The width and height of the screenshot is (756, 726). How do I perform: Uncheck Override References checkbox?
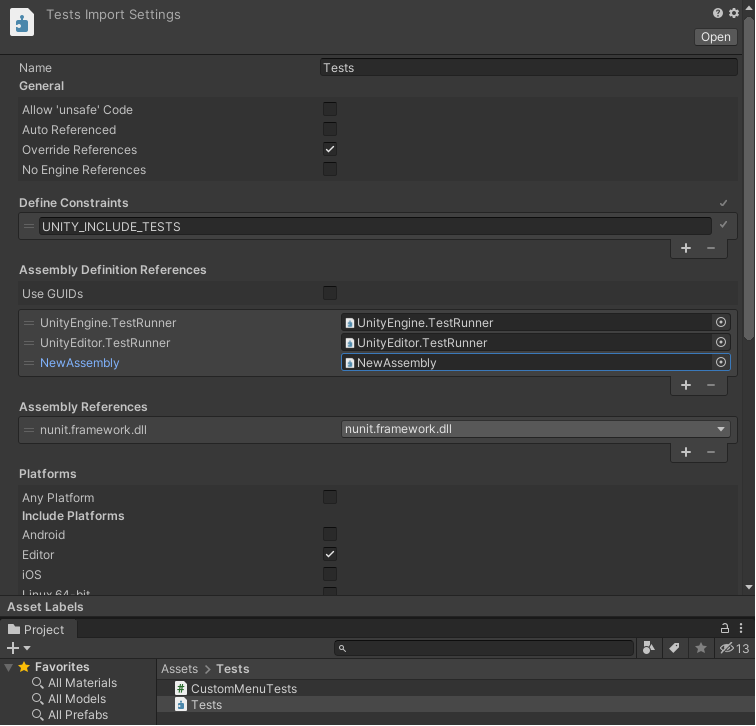[330, 149]
